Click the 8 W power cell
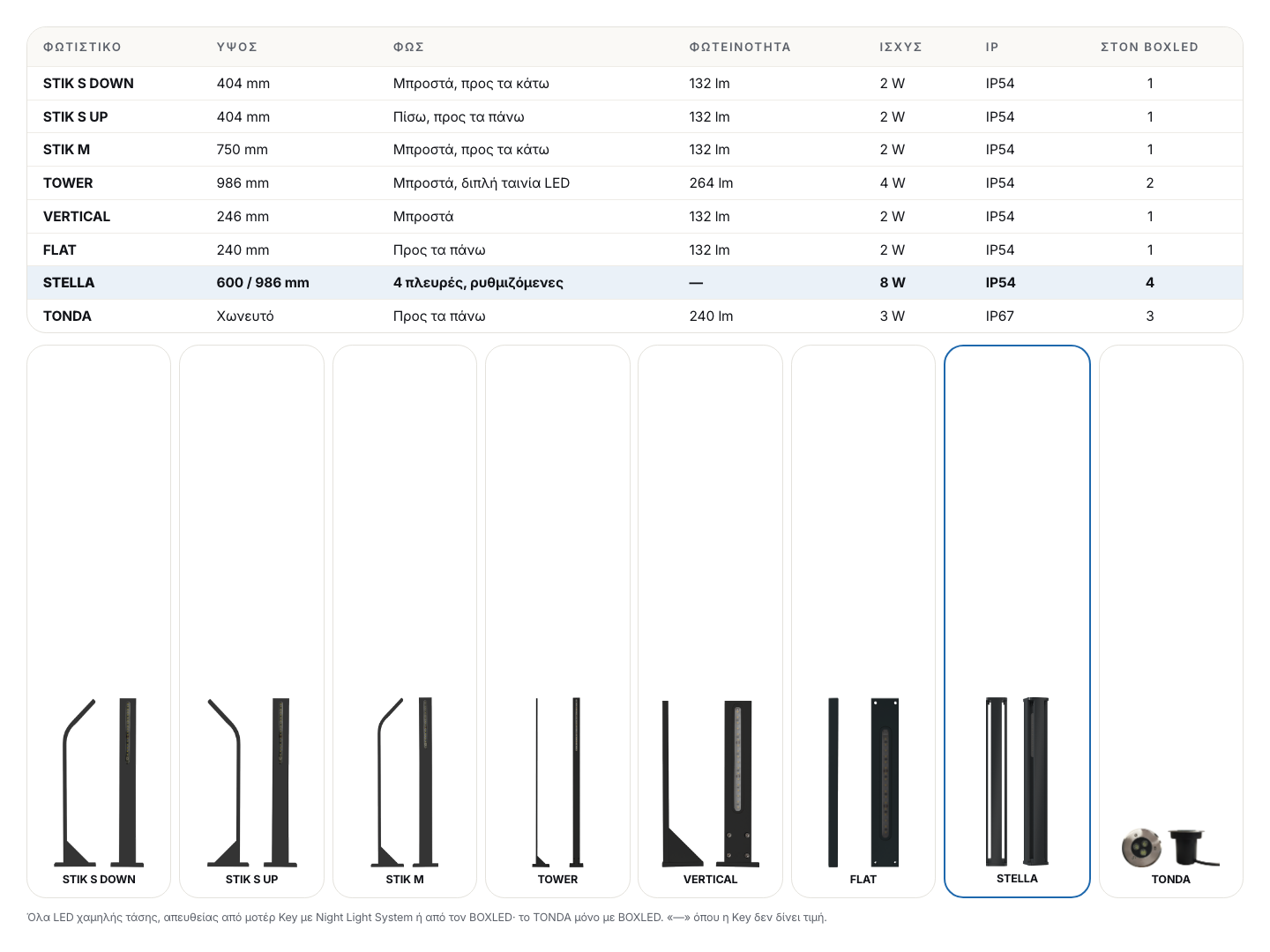The width and height of the screenshot is (1270, 952). click(893, 283)
